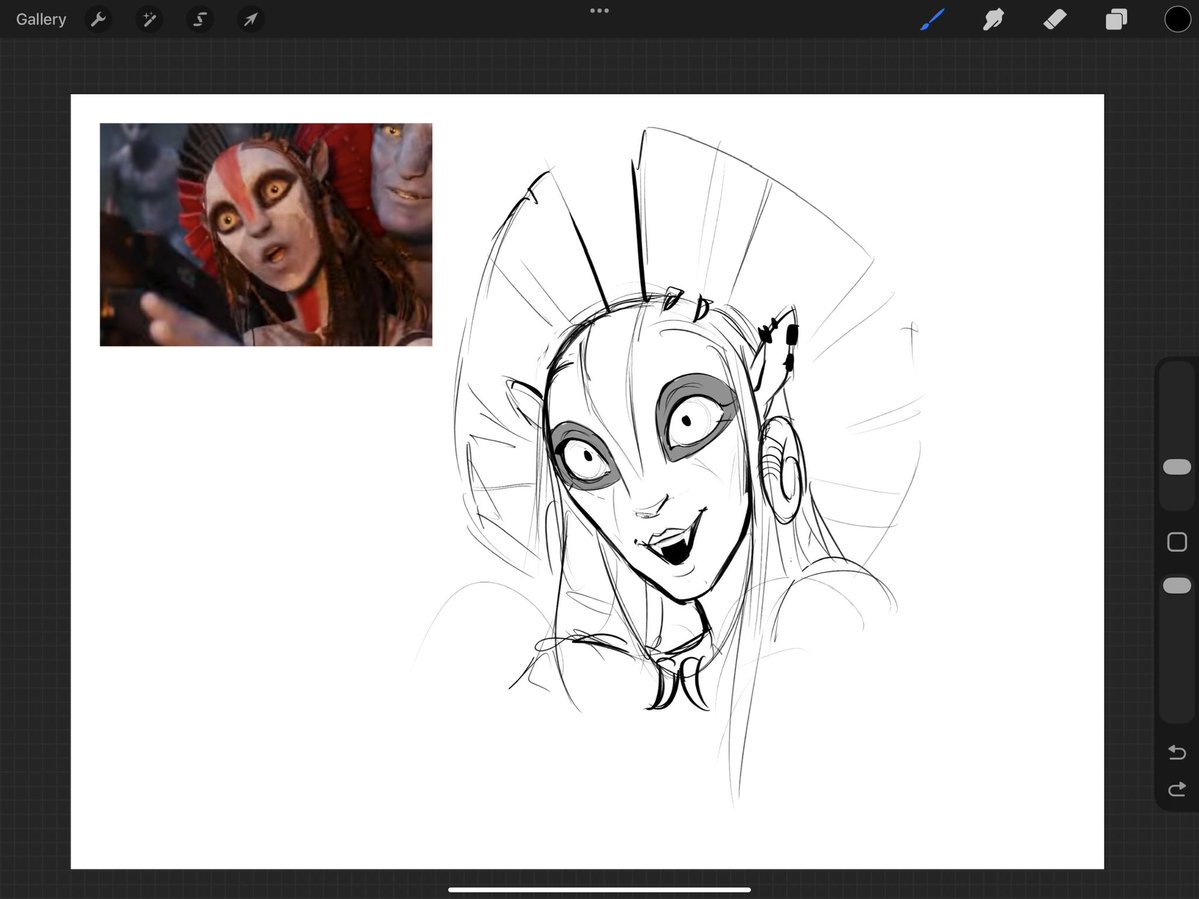Return to the Gallery

tap(41, 19)
